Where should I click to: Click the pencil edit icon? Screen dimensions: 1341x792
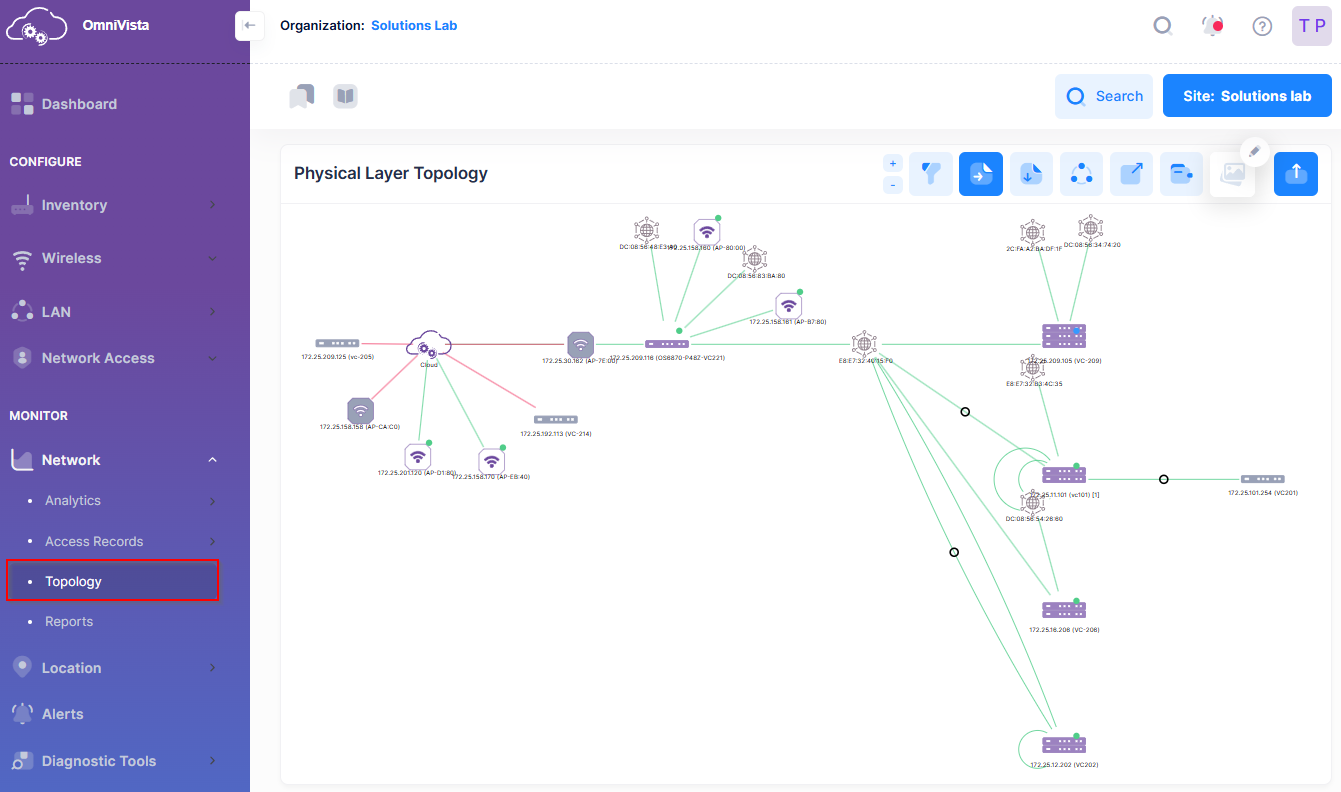point(1255,152)
